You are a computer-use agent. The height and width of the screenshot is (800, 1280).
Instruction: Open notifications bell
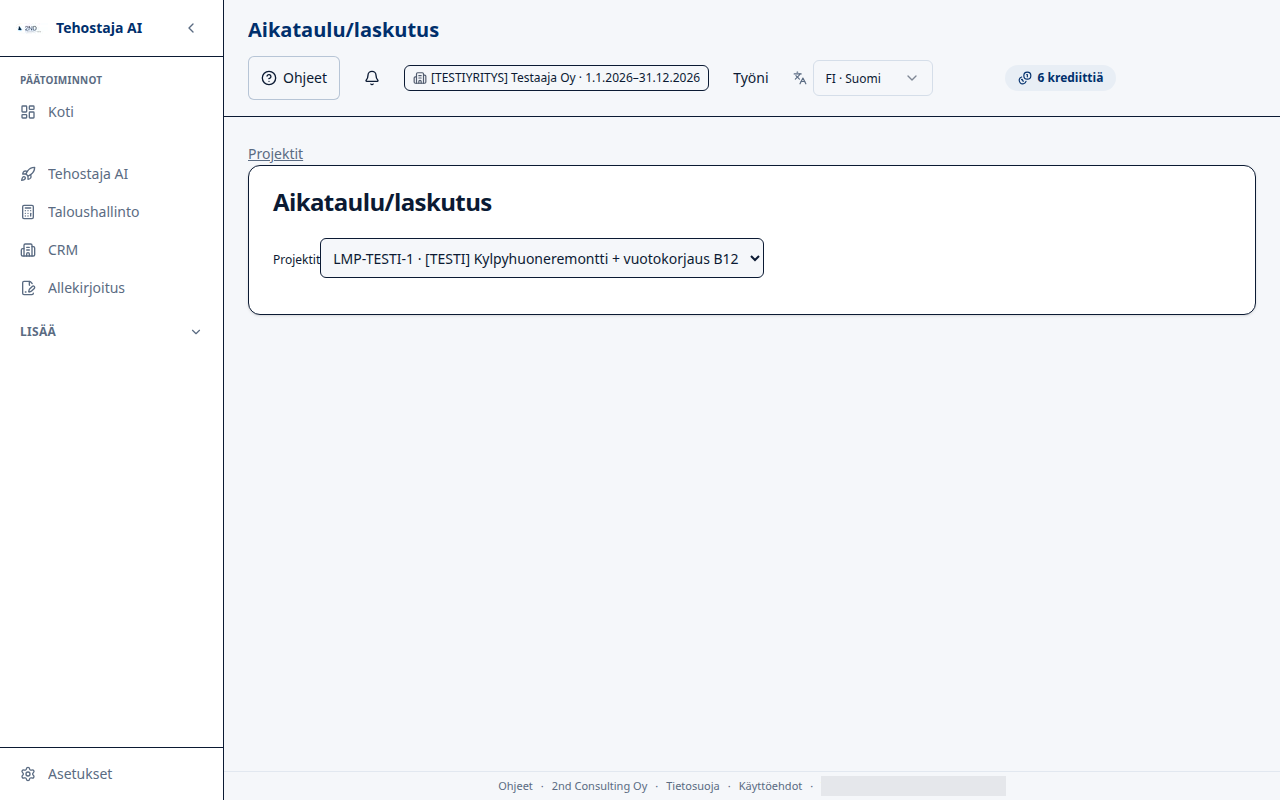[x=372, y=78]
